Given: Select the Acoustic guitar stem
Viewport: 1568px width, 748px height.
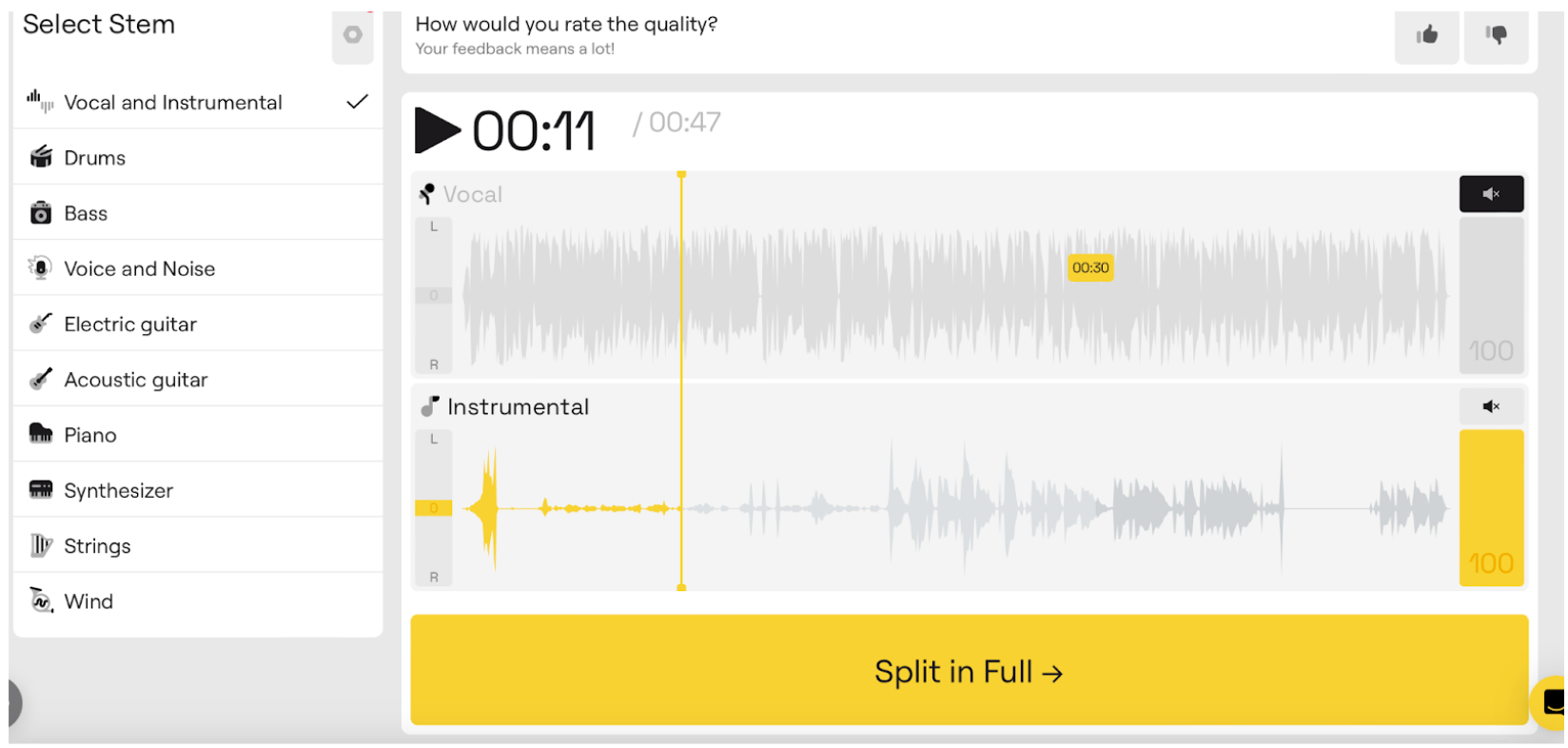Looking at the screenshot, I should point(136,380).
